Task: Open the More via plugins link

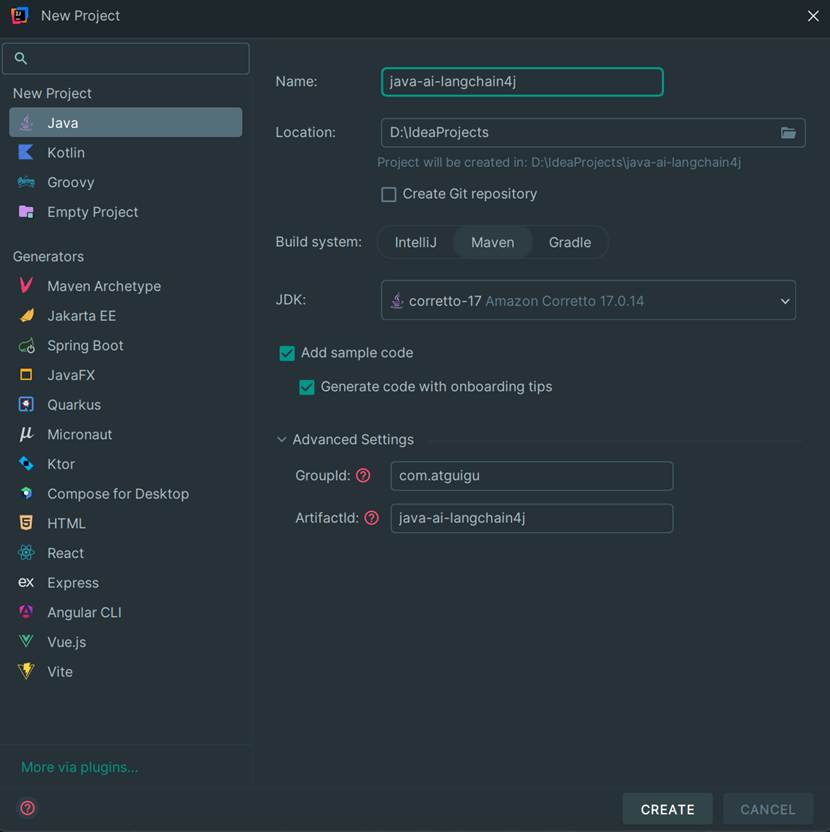Action: [80, 767]
